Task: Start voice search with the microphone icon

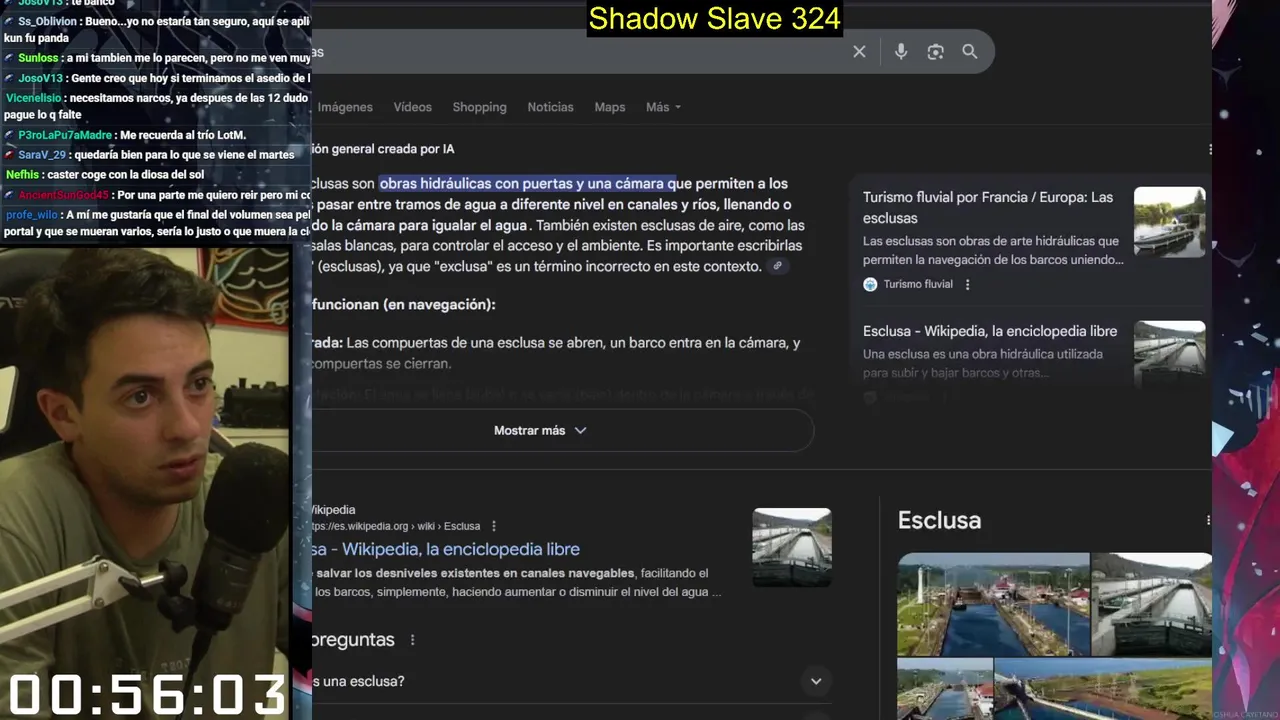Action: click(901, 52)
